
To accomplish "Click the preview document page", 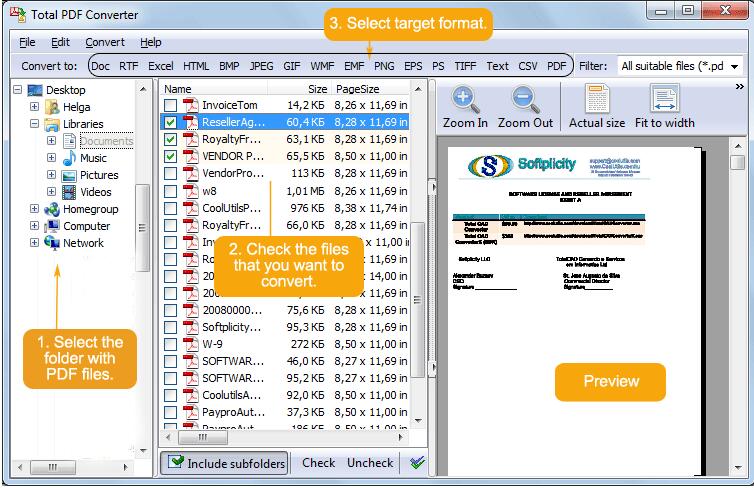I will click(x=574, y=312).
